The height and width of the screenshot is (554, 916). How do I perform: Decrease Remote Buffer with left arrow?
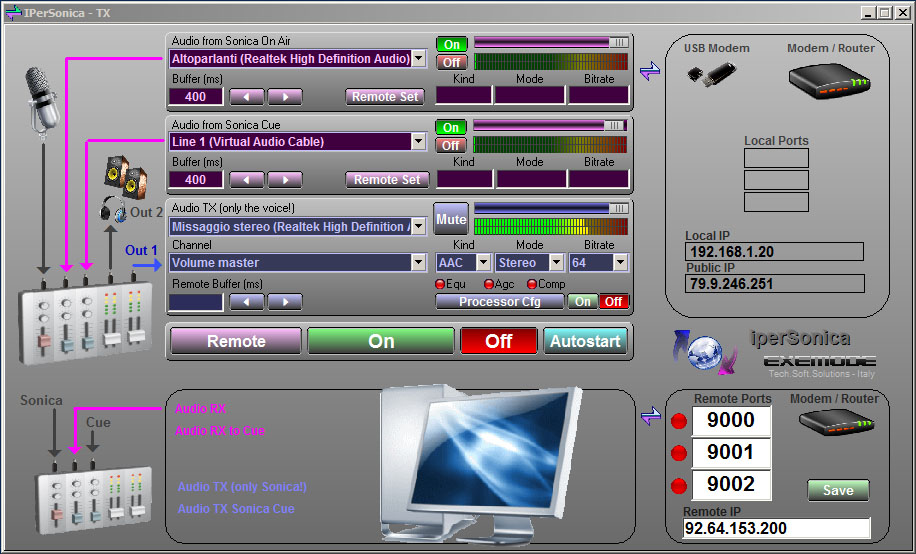(x=247, y=302)
